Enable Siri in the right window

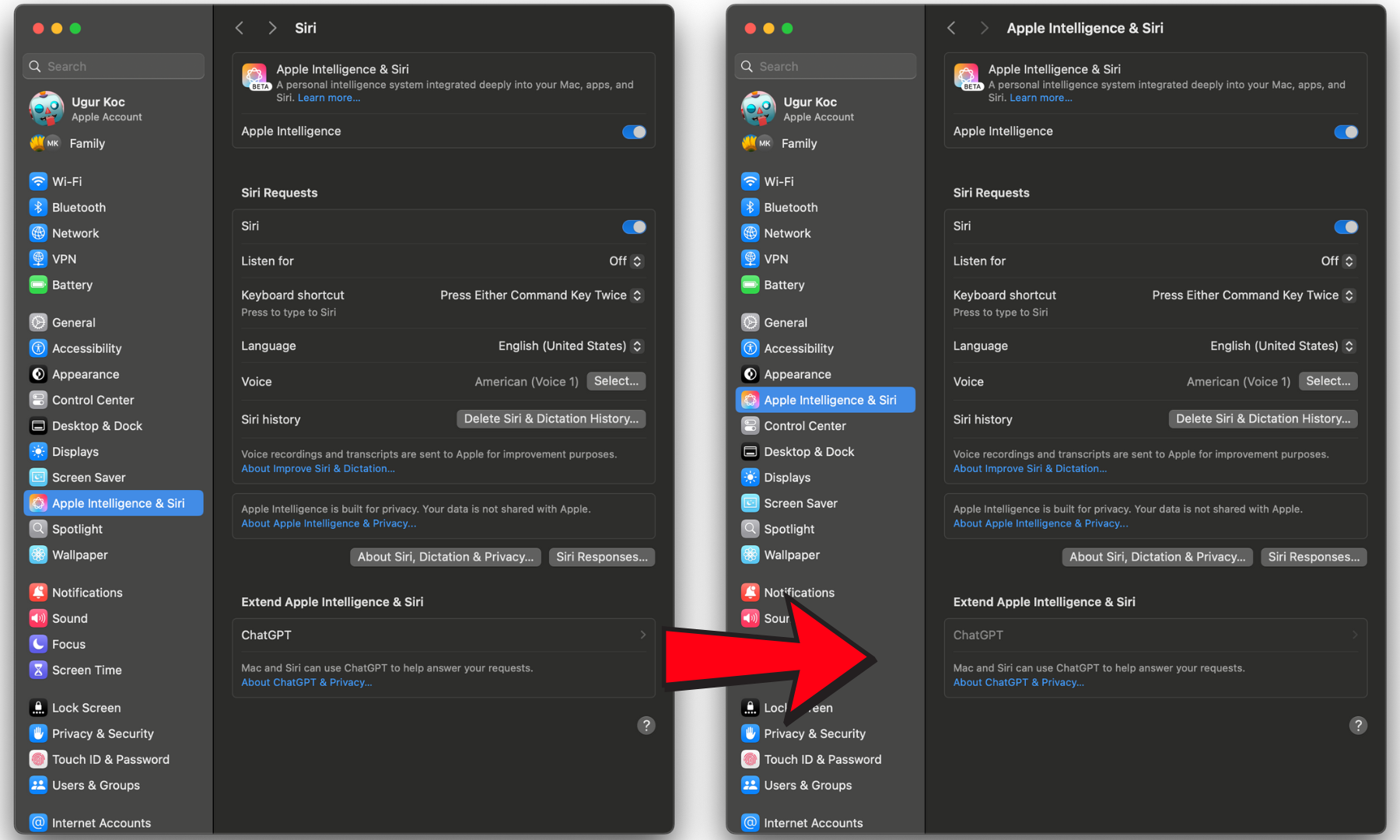(x=1346, y=226)
